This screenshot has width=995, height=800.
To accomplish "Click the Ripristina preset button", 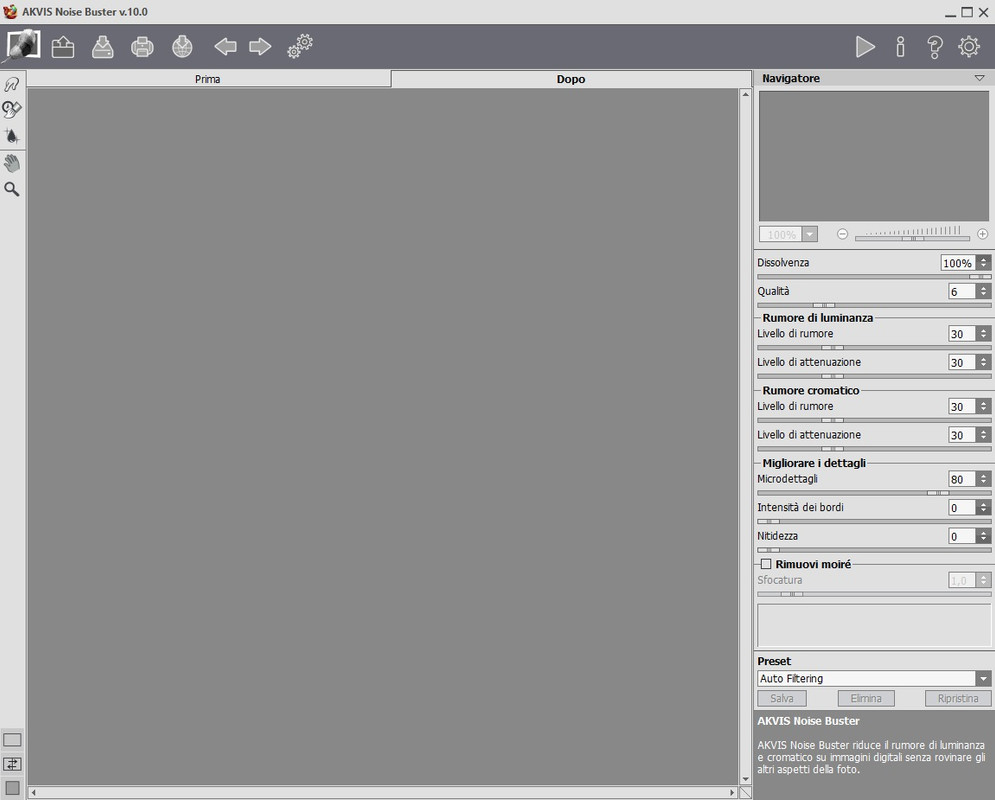I will tap(958, 698).
